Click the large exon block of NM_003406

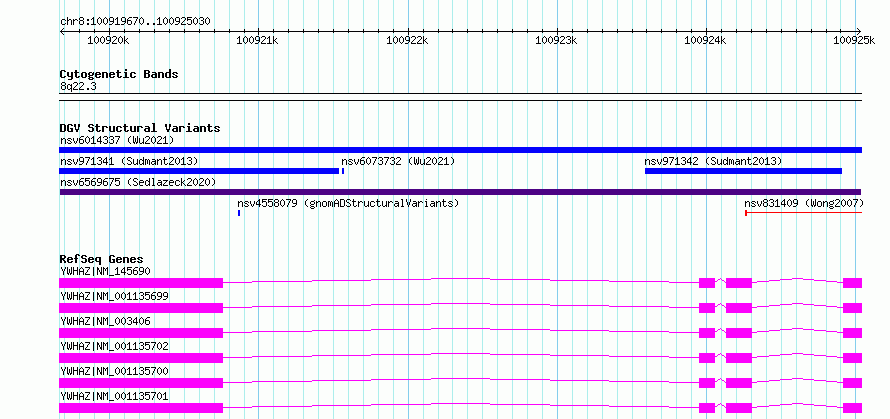141,333
